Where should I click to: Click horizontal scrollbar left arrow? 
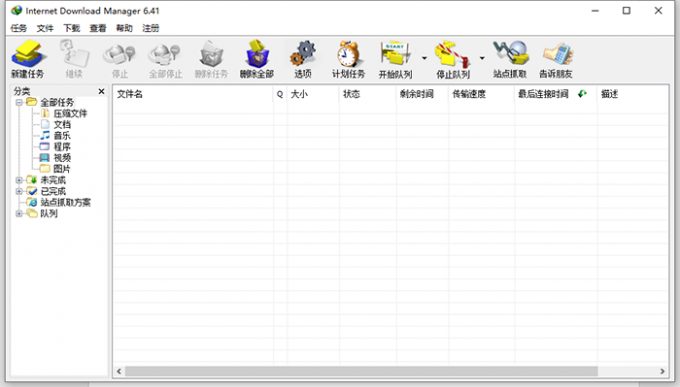[119, 371]
